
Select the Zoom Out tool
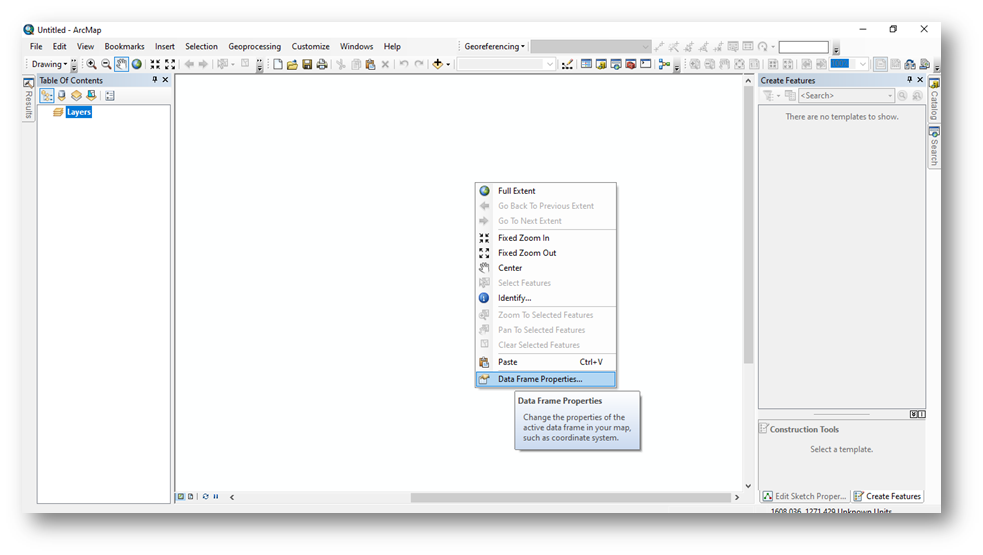coord(107,64)
